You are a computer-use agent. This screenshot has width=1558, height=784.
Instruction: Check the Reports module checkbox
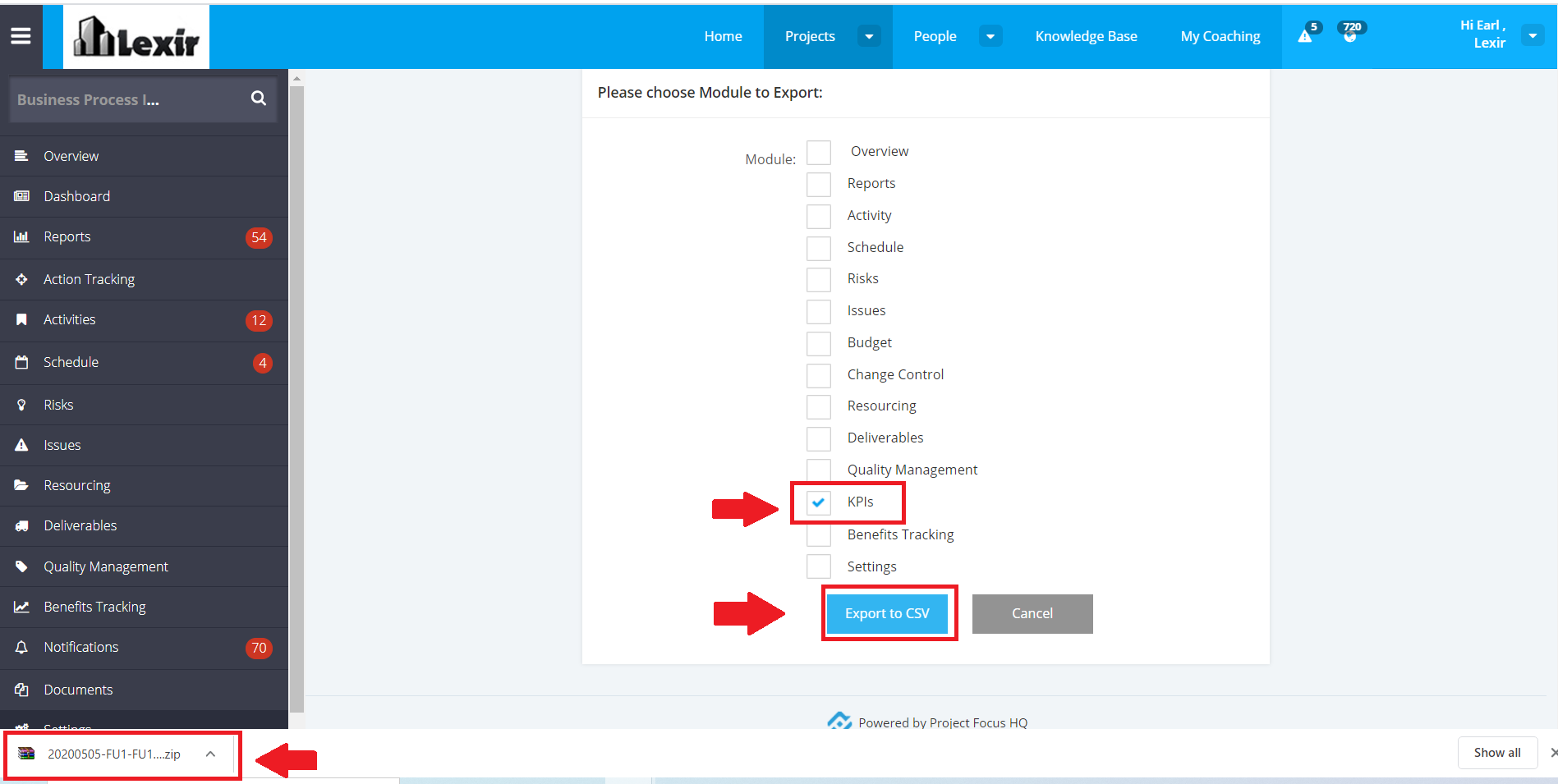point(819,185)
